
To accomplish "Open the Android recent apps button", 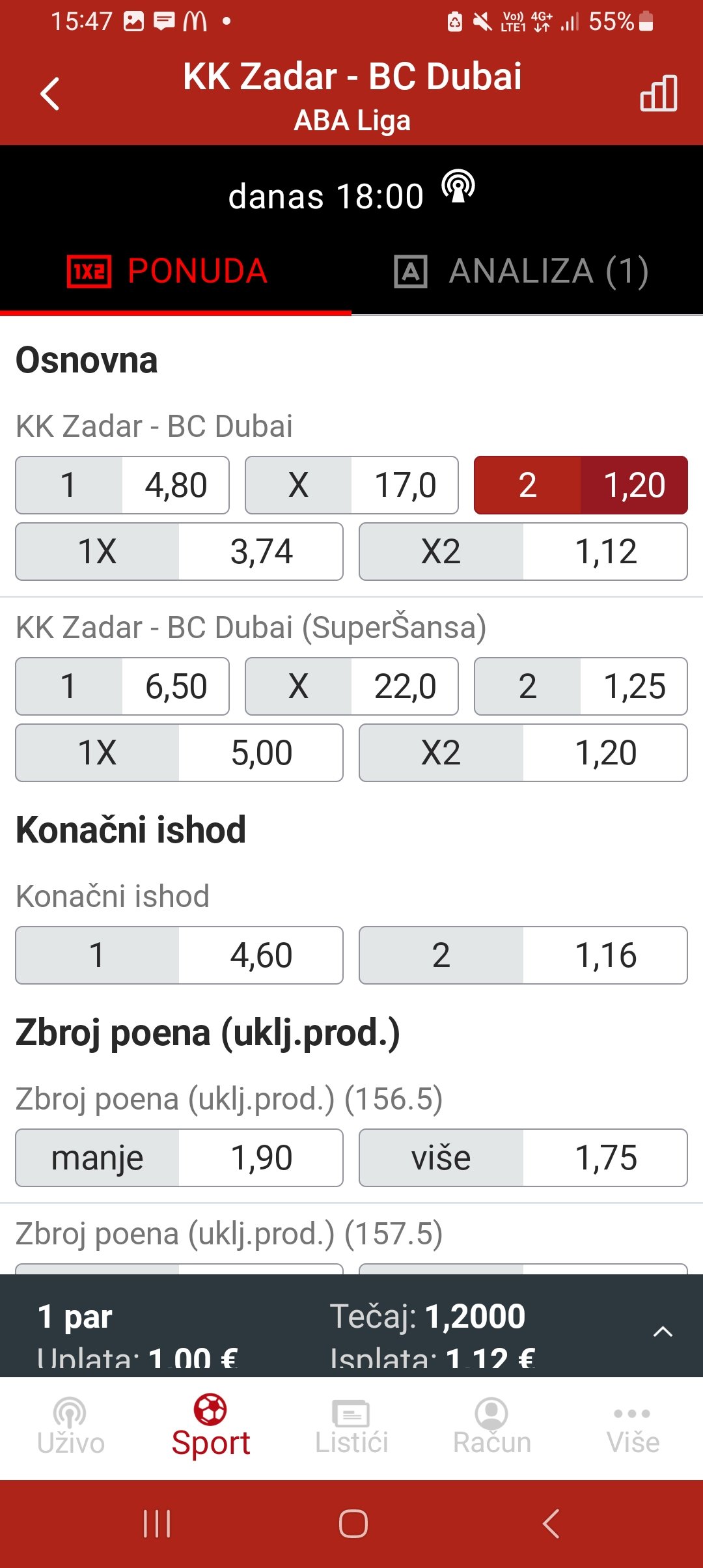I will (x=157, y=1523).
